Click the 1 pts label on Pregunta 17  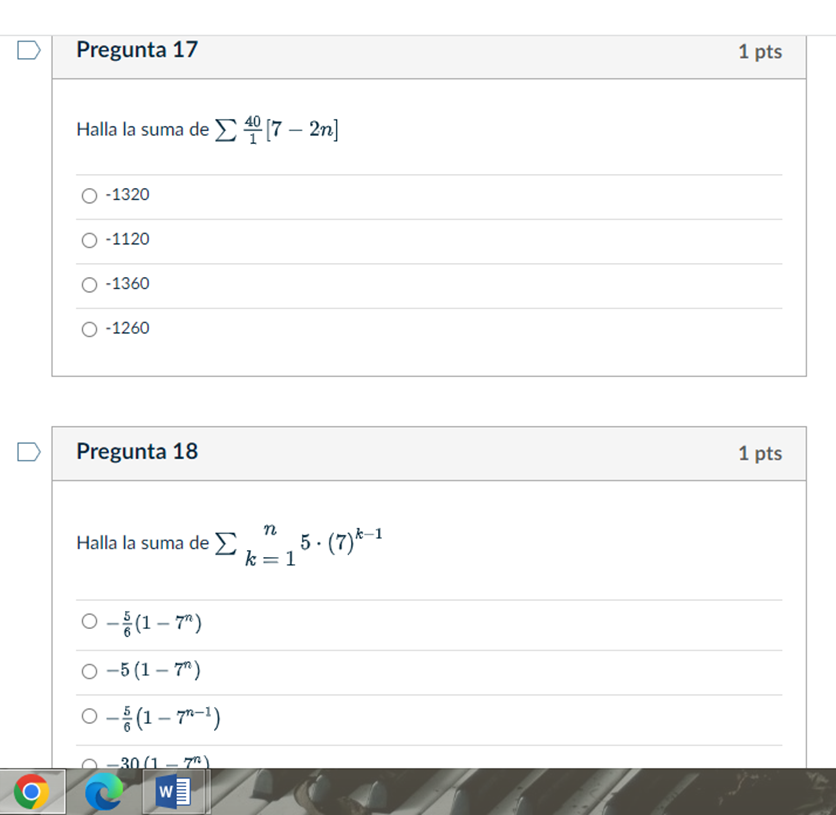(x=760, y=52)
